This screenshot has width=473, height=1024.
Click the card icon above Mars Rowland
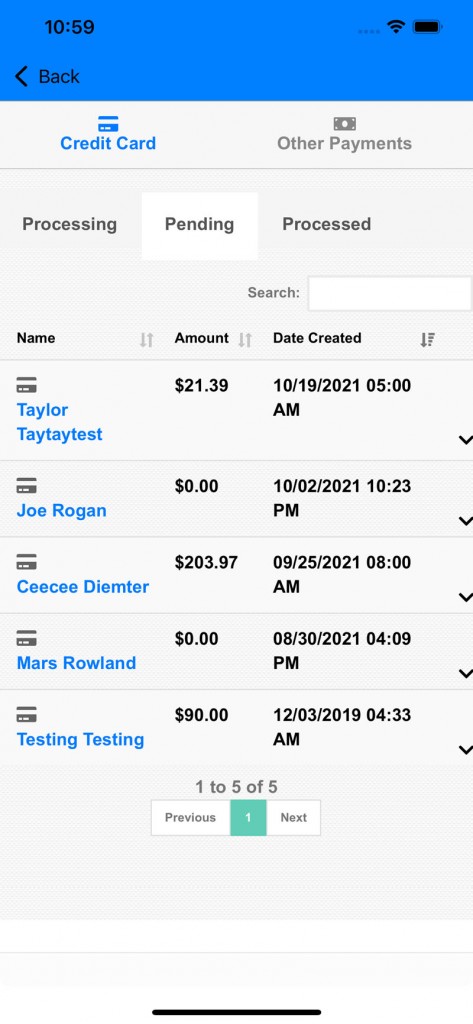[x=27, y=639]
